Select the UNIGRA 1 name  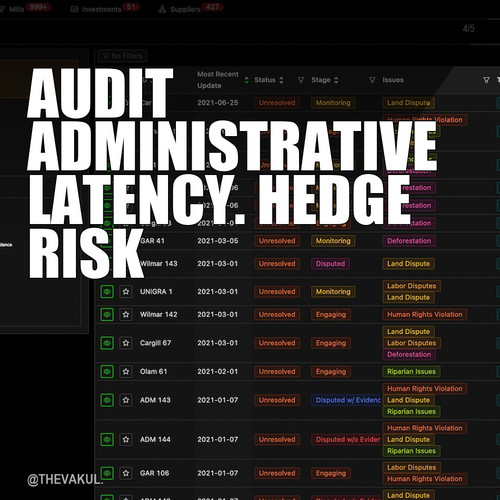pos(156,292)
